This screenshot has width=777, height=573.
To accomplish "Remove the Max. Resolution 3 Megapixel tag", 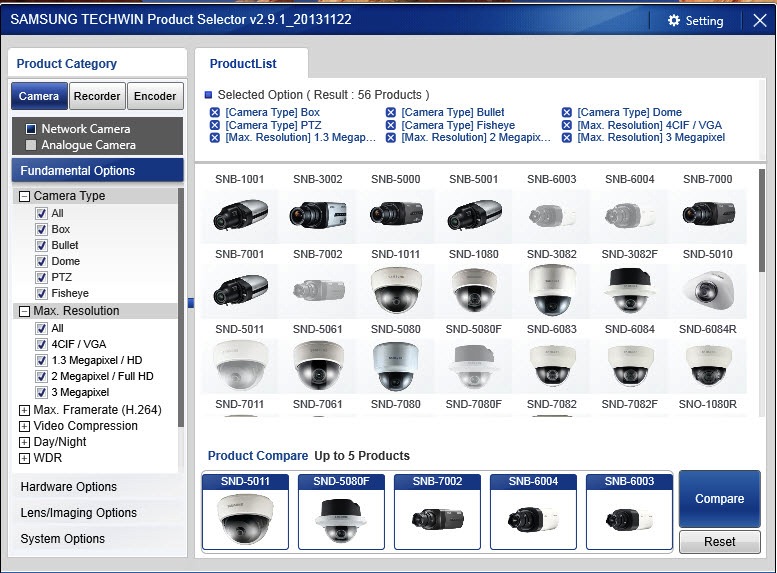I will (x=567, y=138).
